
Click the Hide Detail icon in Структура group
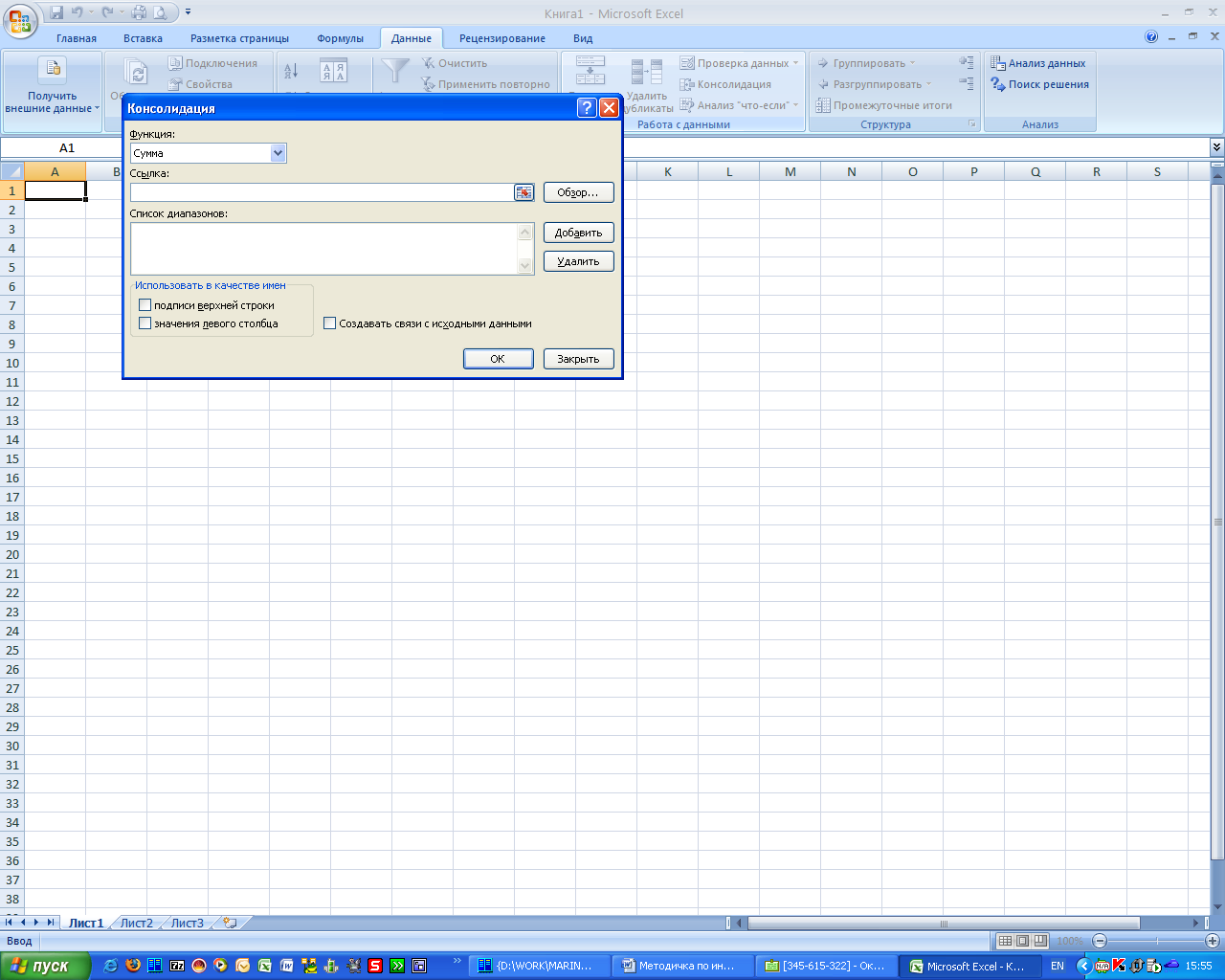click(967, 84)
